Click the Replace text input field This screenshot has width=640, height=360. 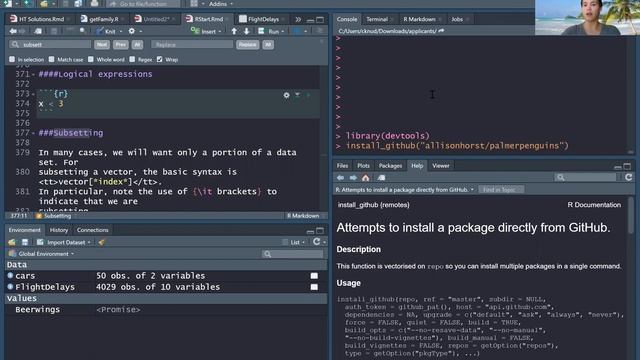coord(192,44)
